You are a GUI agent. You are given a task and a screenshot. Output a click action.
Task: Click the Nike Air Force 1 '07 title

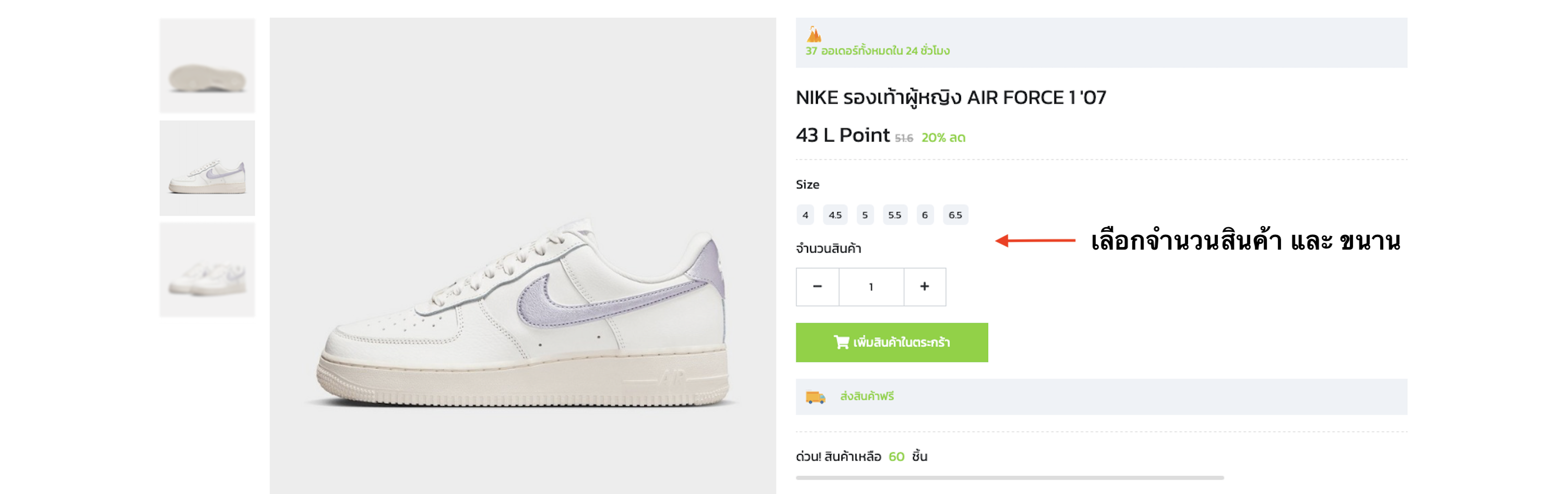pos(950,98)
